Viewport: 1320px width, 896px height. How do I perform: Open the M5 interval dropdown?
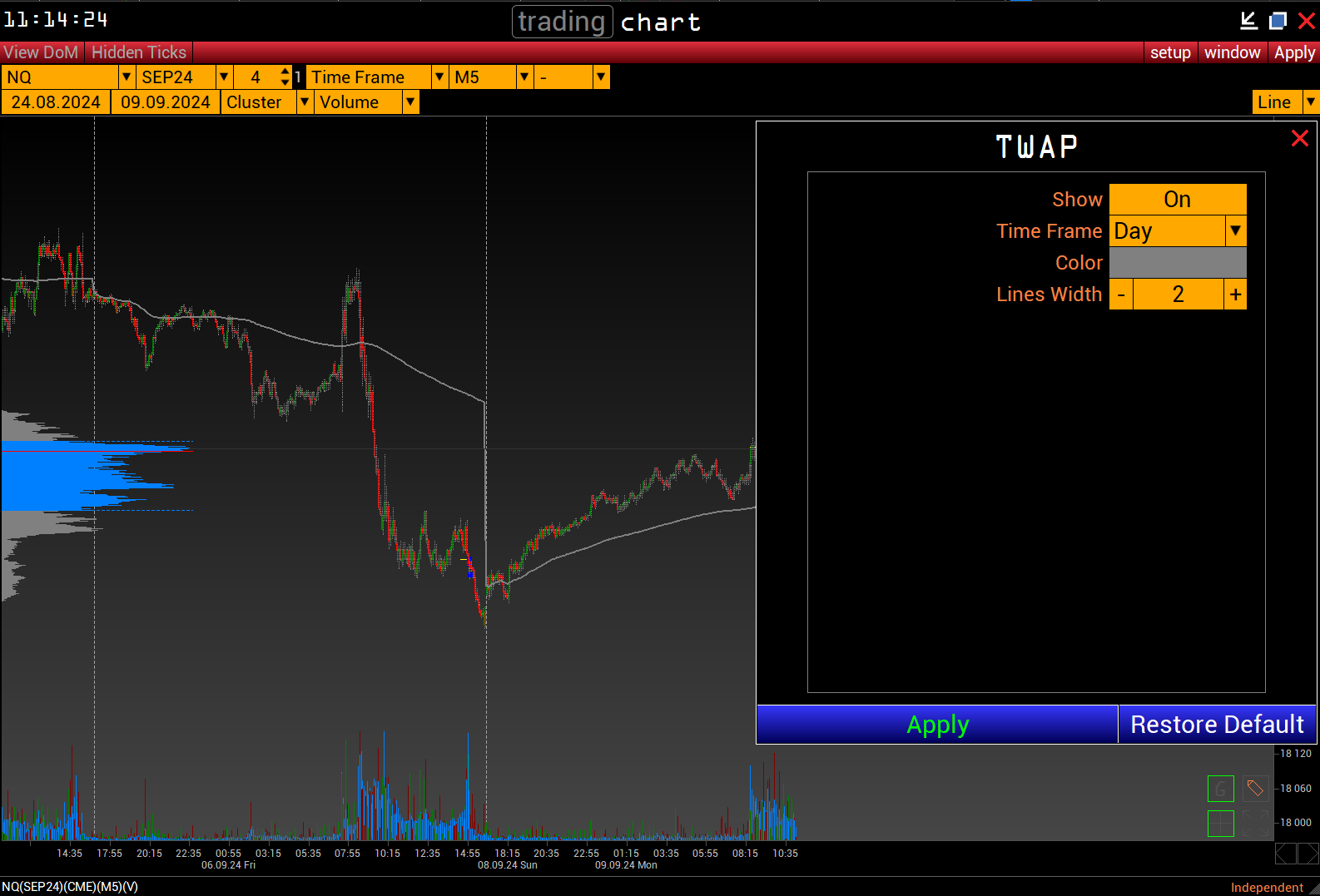(x=524, y=77)
